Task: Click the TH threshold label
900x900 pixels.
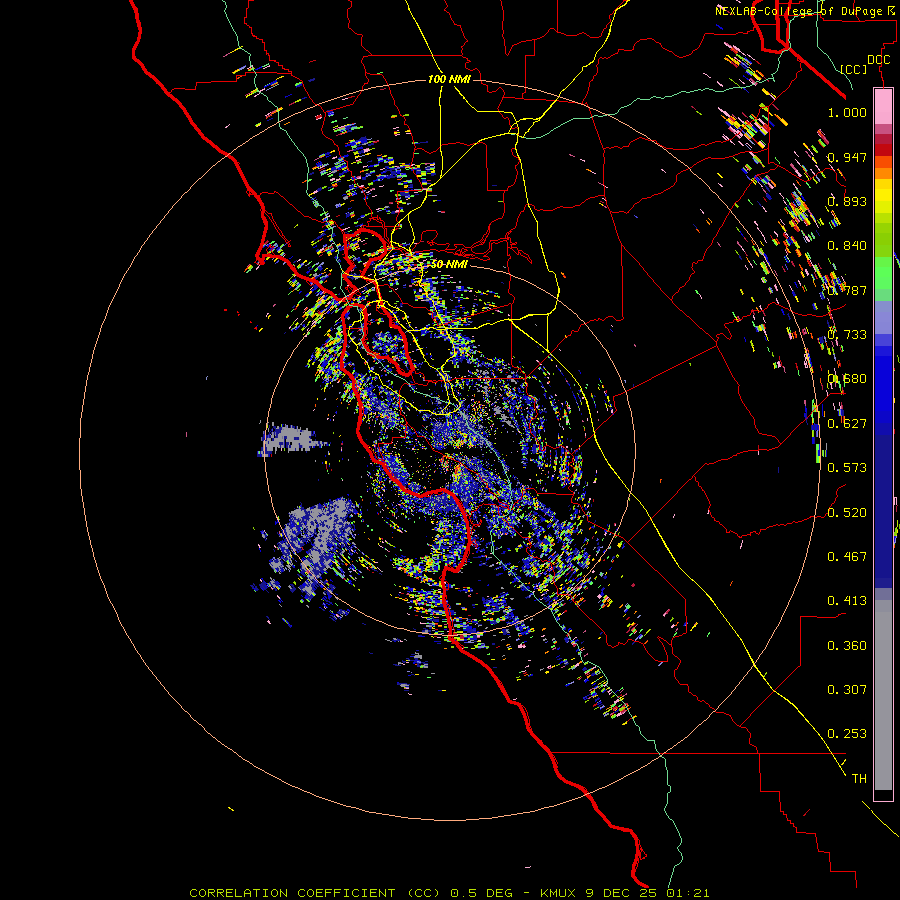Action: click(859, 779)
